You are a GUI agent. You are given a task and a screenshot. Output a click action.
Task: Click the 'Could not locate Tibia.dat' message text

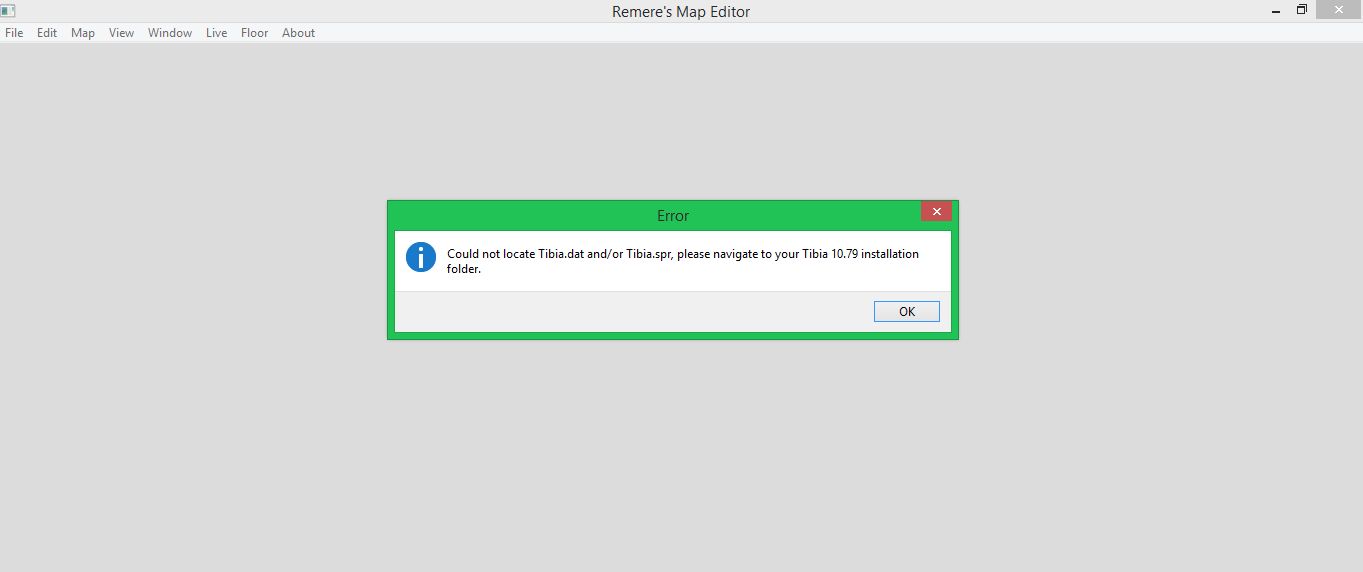point(683,261)
